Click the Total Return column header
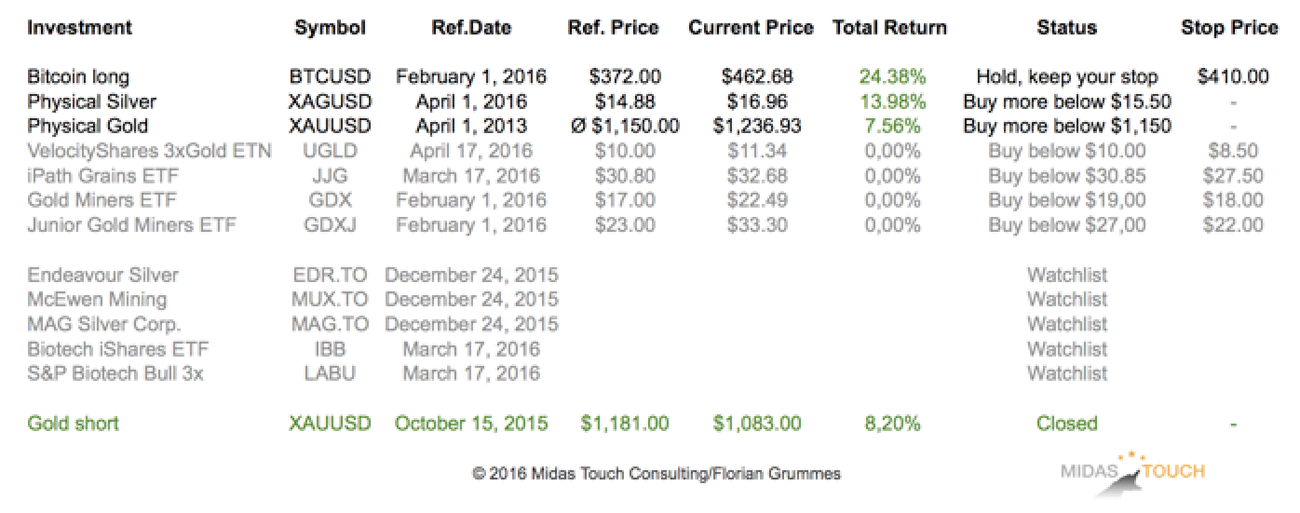This screenshot has height=513, width=1300. click(890, 28)
